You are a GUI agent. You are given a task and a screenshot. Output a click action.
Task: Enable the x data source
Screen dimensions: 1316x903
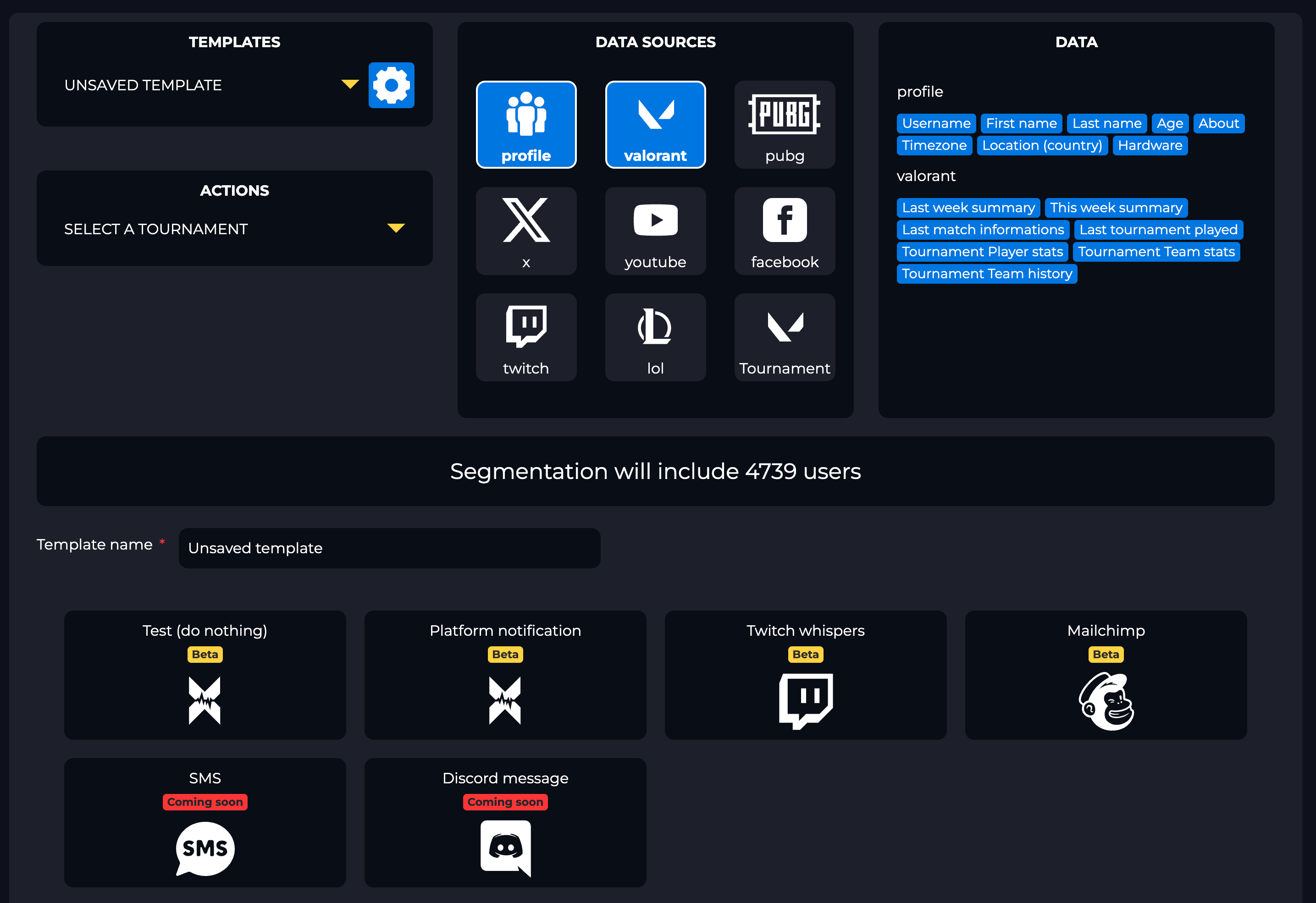click(526, 231)
